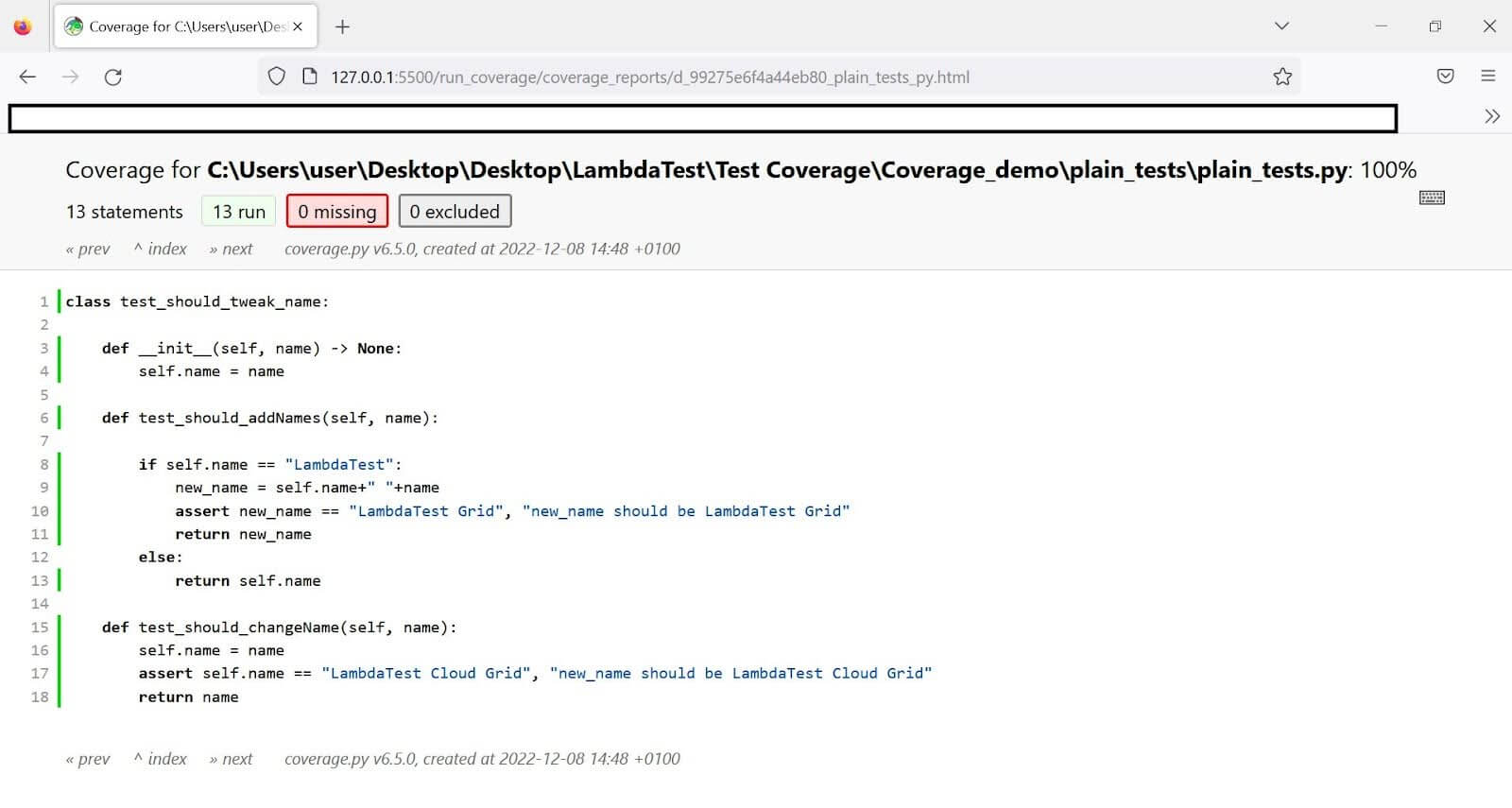
Task: Click the "LambdaTest Cloud Grid" assert line
Action: tap(535, 674)
